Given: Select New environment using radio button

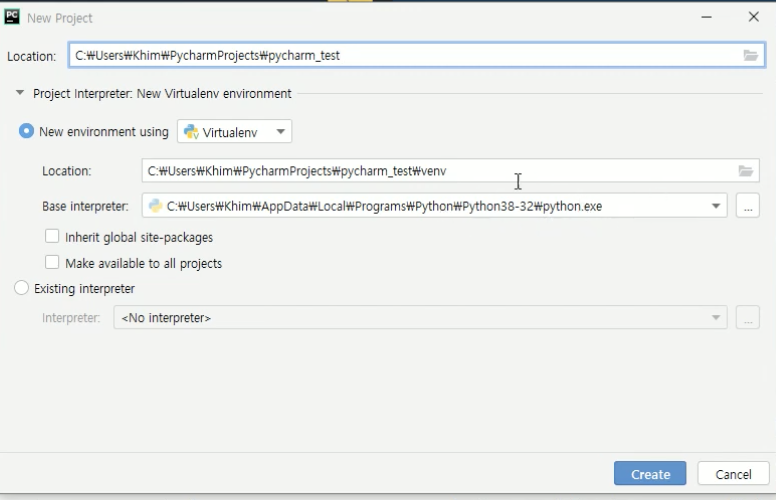Looking at the screenshot, I should [x=26, y=131].
